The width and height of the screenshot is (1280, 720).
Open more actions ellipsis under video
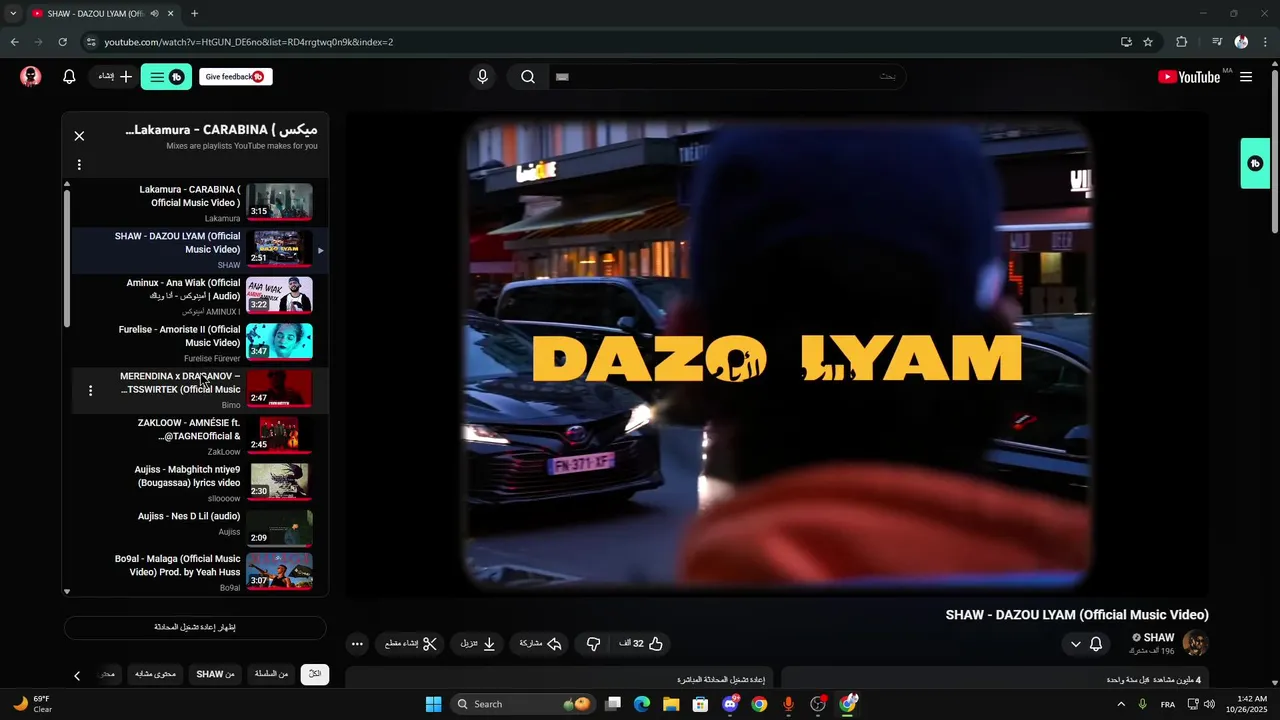357,644
